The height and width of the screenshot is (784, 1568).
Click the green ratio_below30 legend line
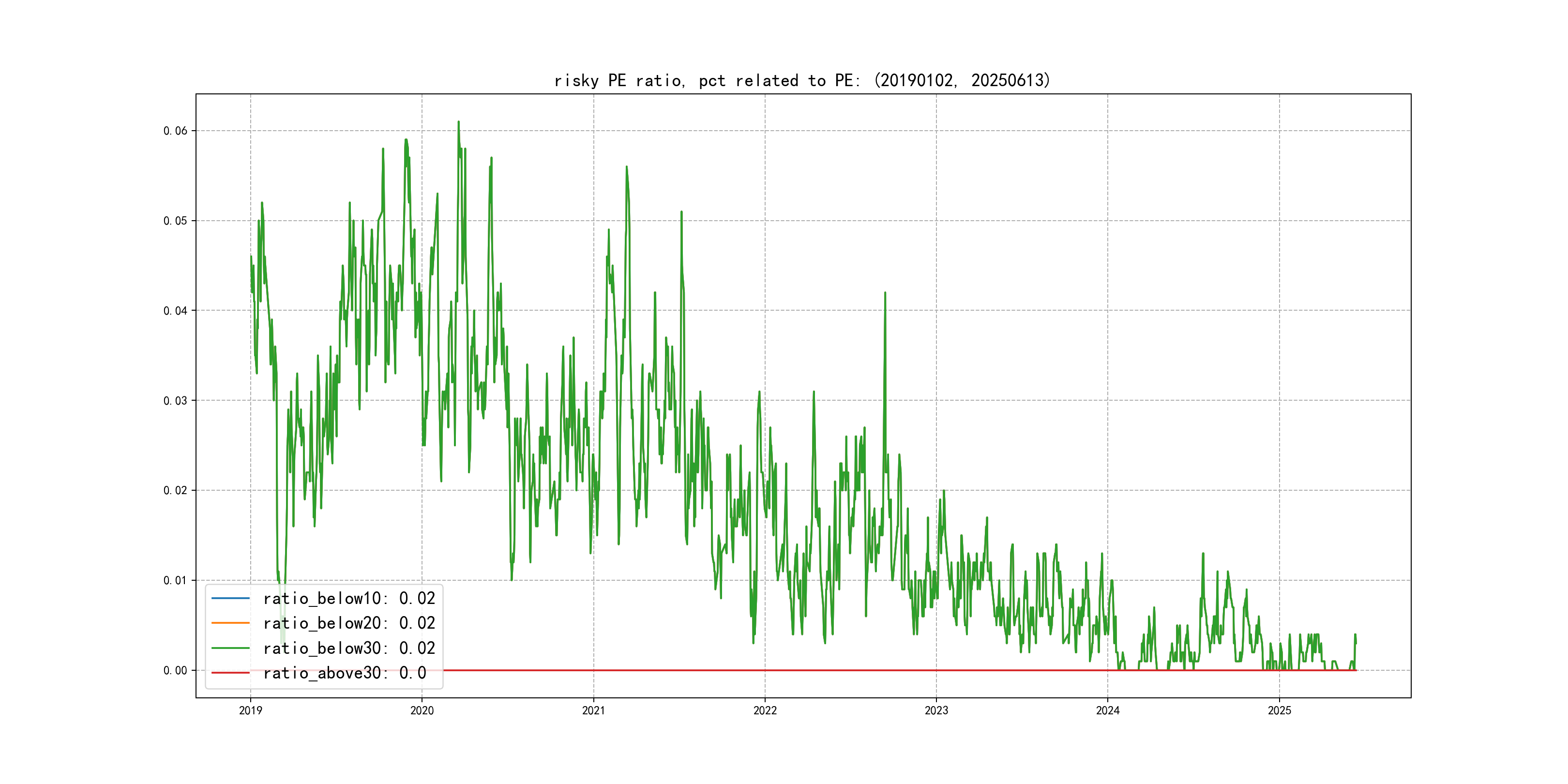point(230,648)
